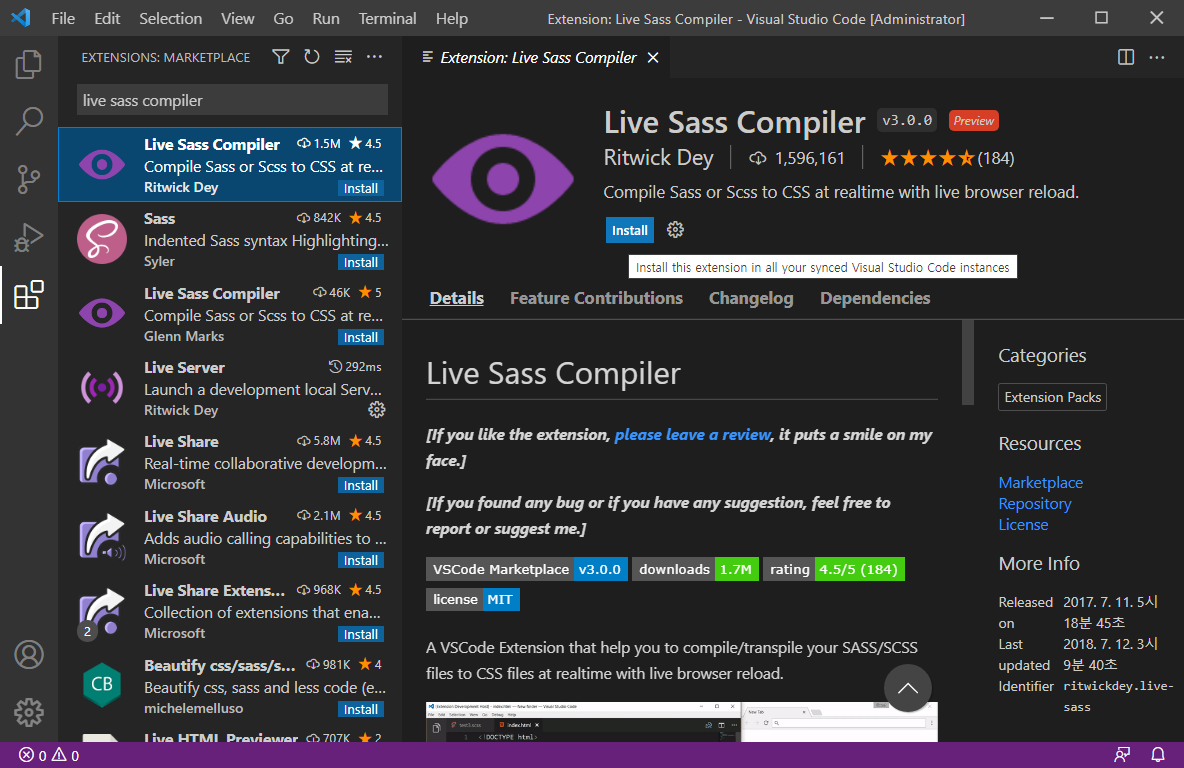Install Live Share Extension Pack
Image resolution: width=1184 pixels, height=768 pixels.
(361, 634)
